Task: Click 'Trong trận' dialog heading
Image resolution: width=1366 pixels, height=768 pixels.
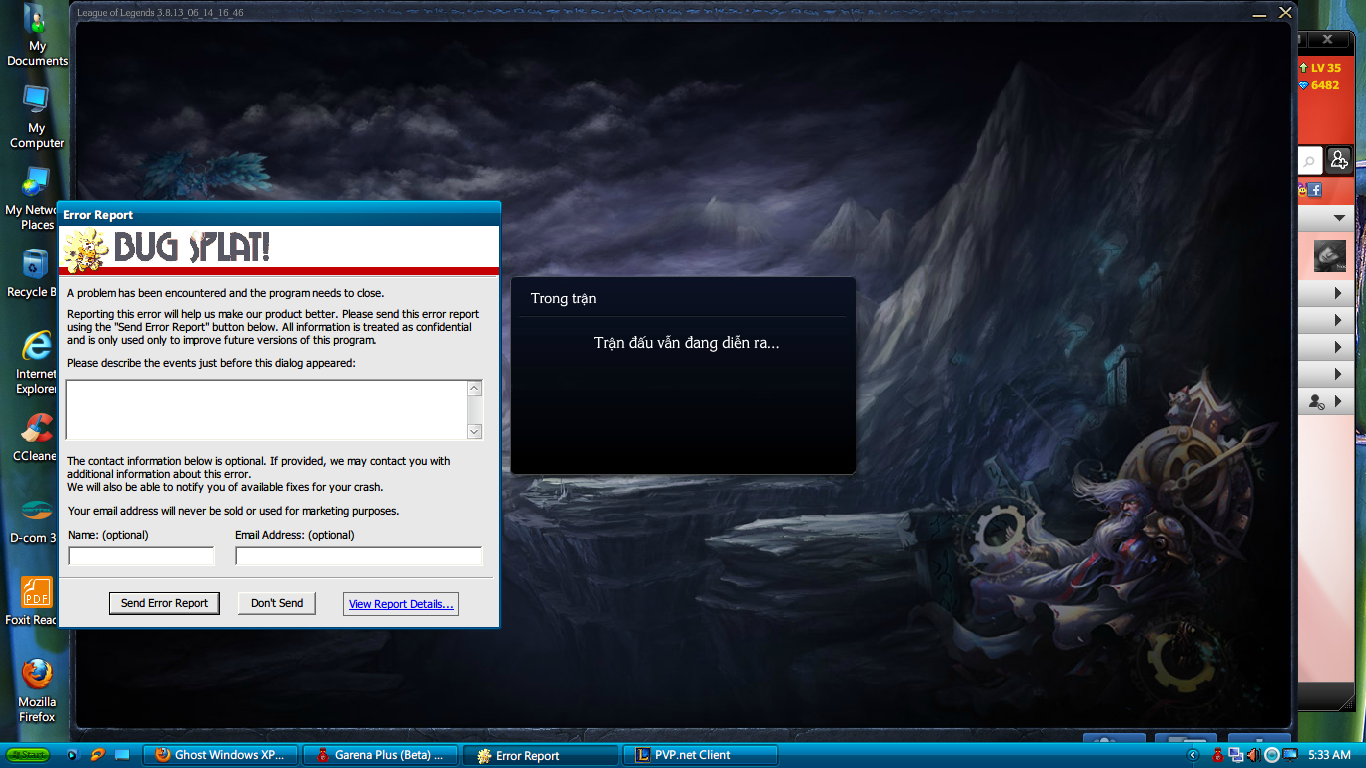Action: pos(563,298)
